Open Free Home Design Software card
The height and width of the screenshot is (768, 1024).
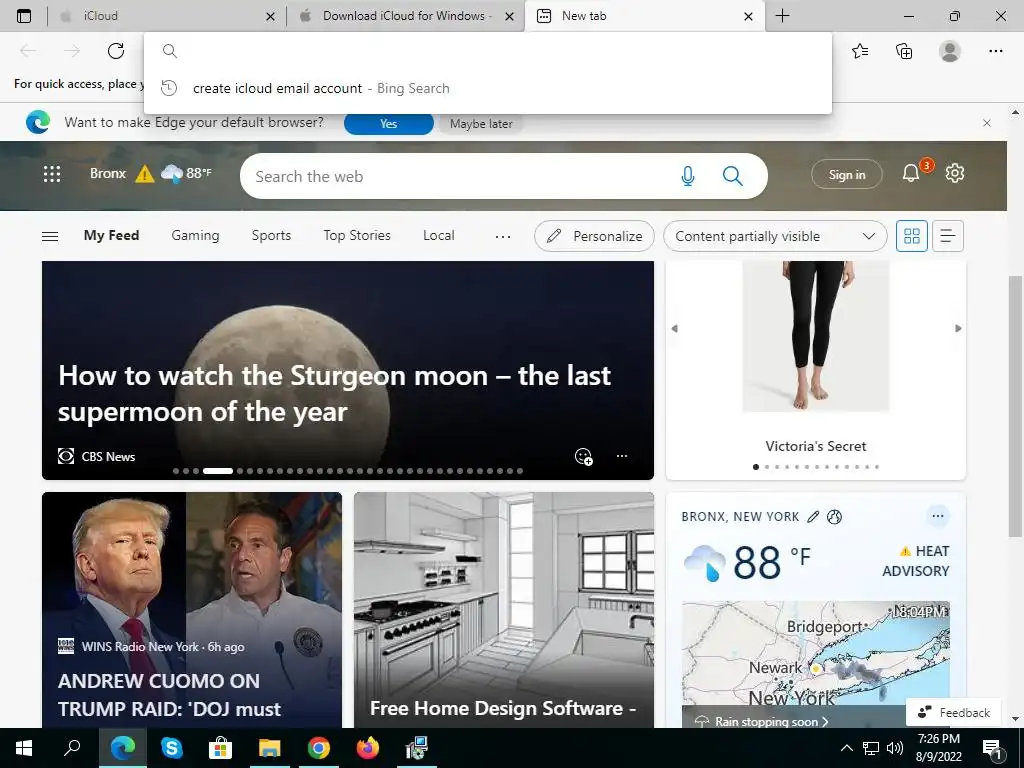[x=504, y=610]
